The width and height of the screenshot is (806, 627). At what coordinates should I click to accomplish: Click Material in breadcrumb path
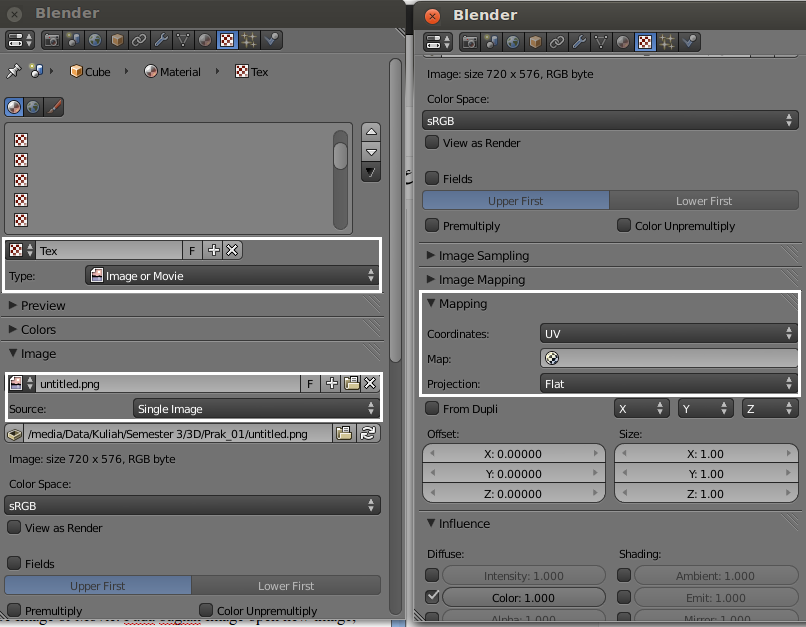(x=172, y=71)
